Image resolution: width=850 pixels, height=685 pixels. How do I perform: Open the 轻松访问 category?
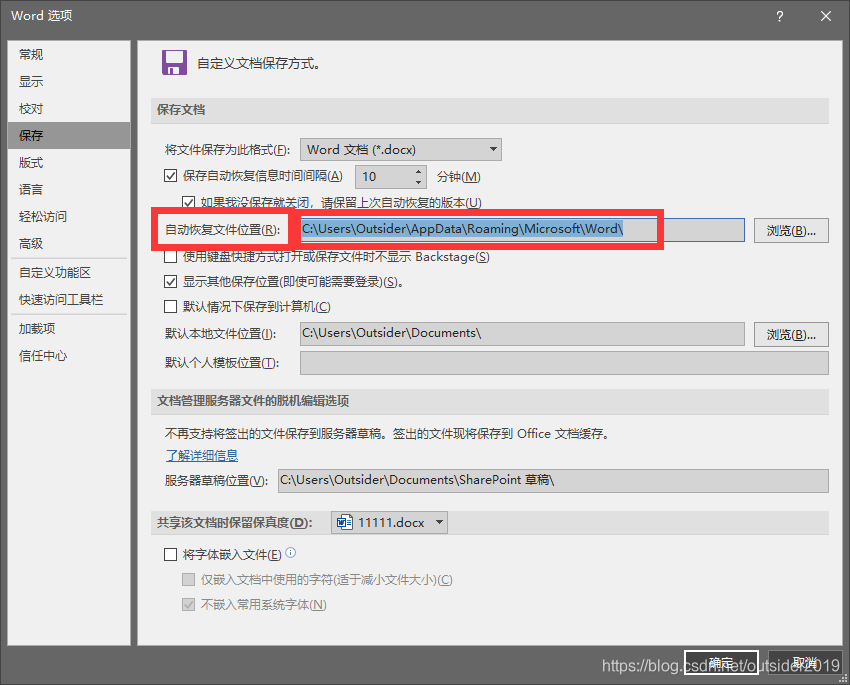pos(69,217)
